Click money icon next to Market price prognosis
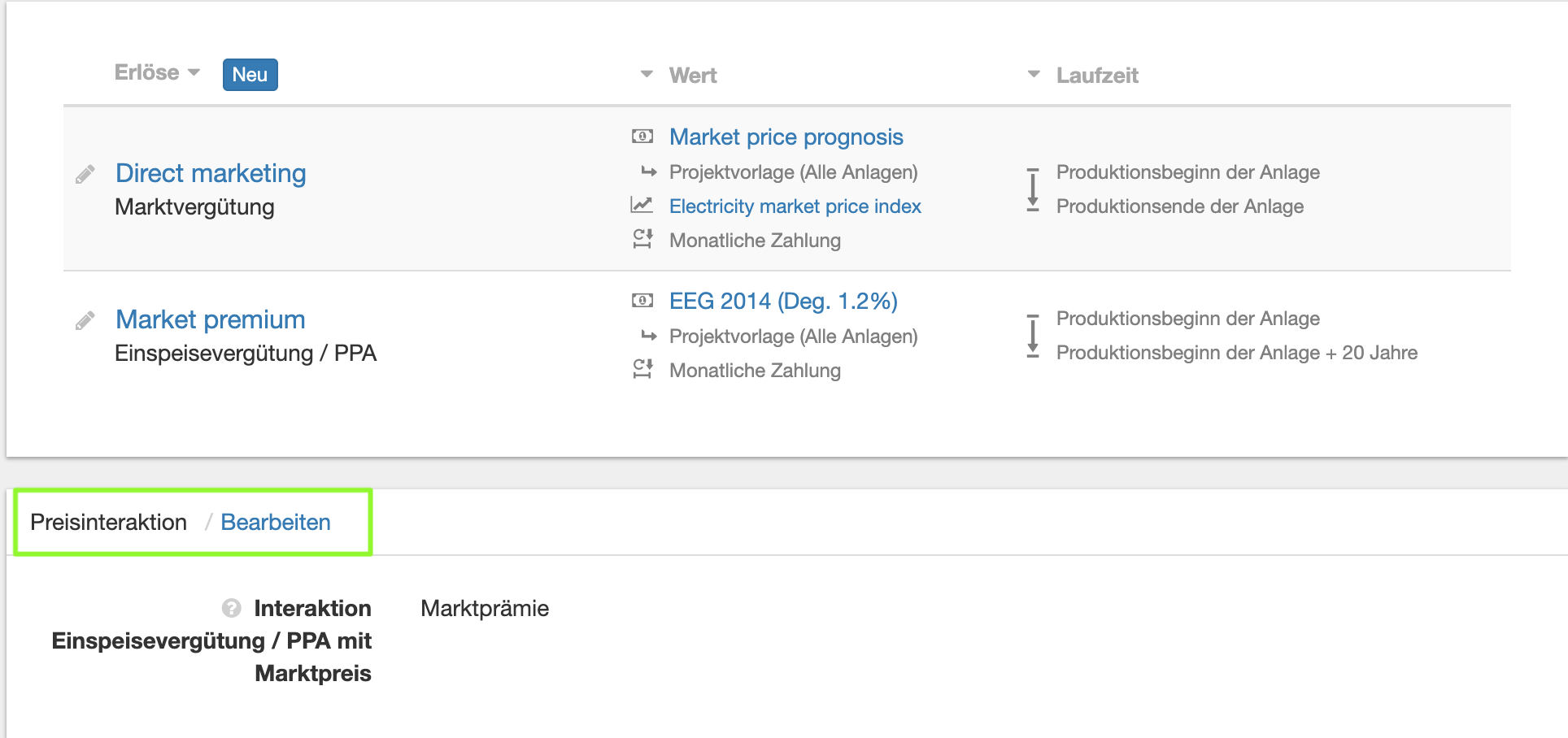This screenshot has width=1568, height=738. (x=642, y=137)
